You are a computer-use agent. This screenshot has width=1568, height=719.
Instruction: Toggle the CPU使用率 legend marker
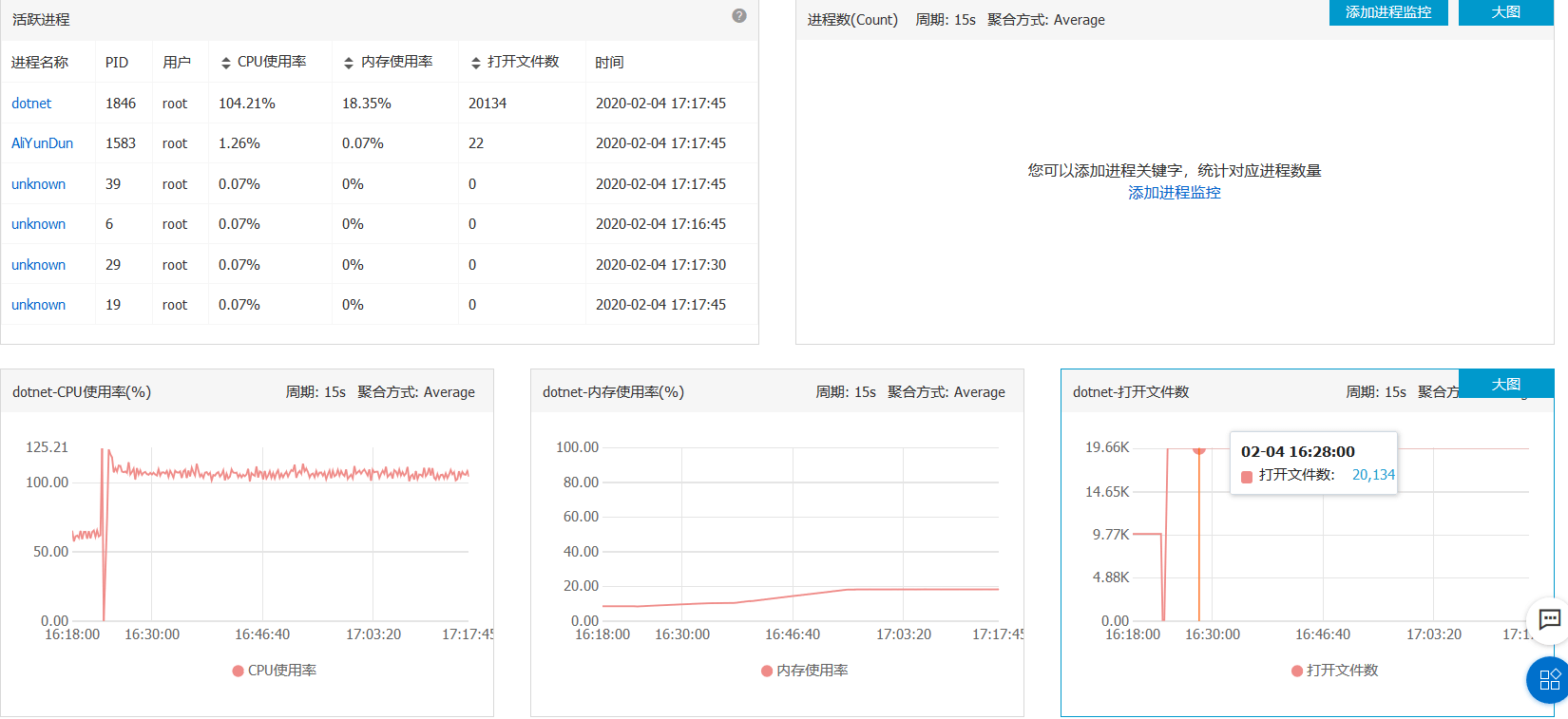point(238,671)
